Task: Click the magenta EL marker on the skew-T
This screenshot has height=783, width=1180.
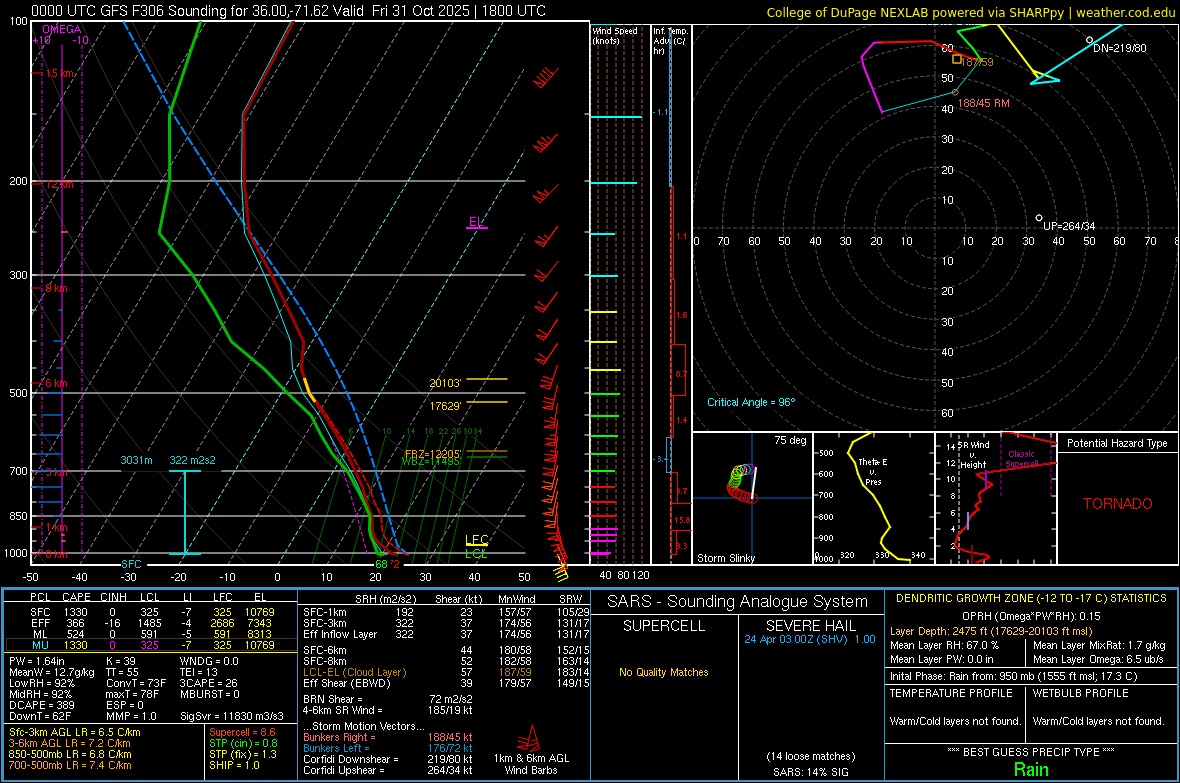Action: click(476, 222)
